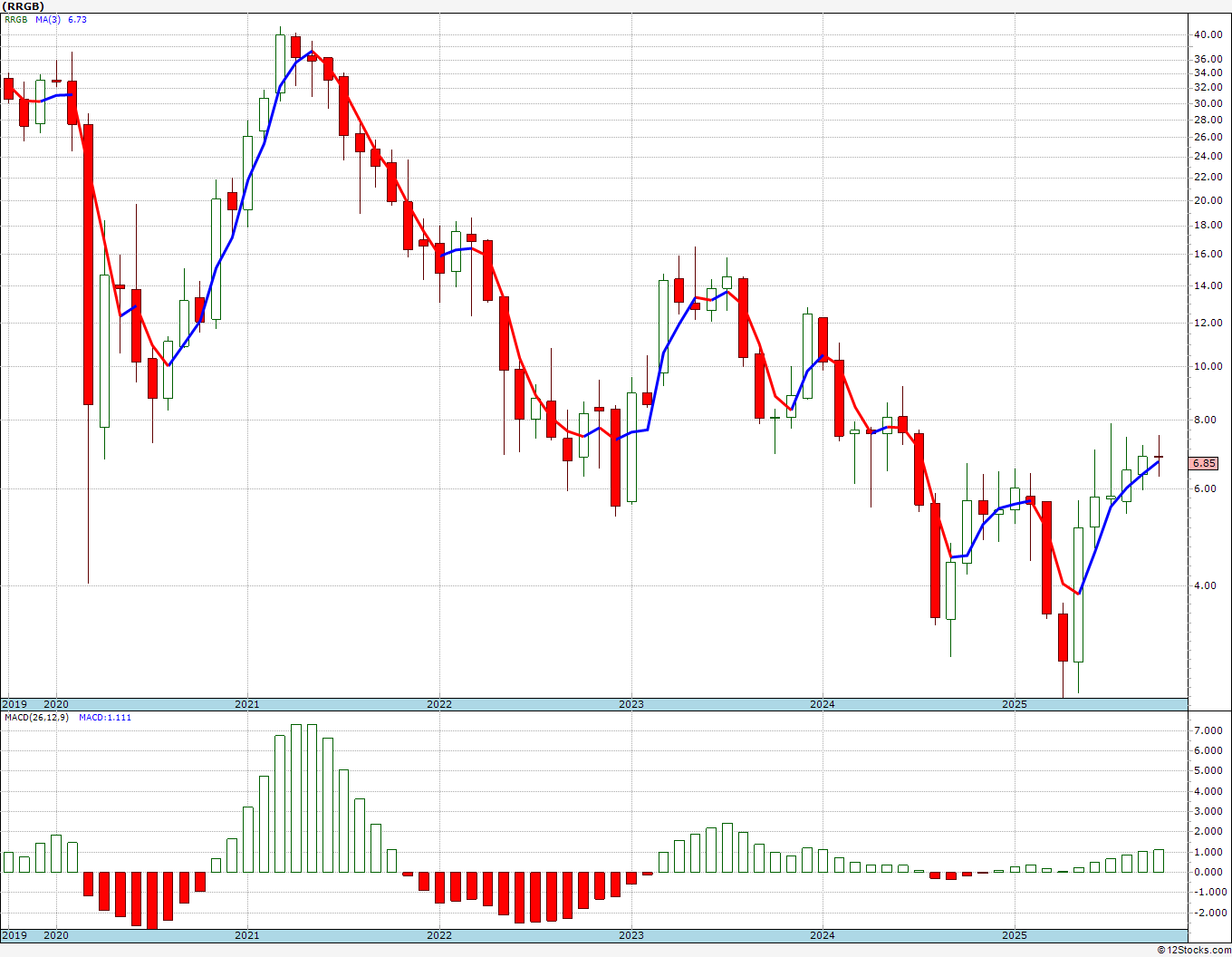Click the 2024 label on the upper time axis
This screenshot has height=957, width=1232.
[x=823, y=704]
